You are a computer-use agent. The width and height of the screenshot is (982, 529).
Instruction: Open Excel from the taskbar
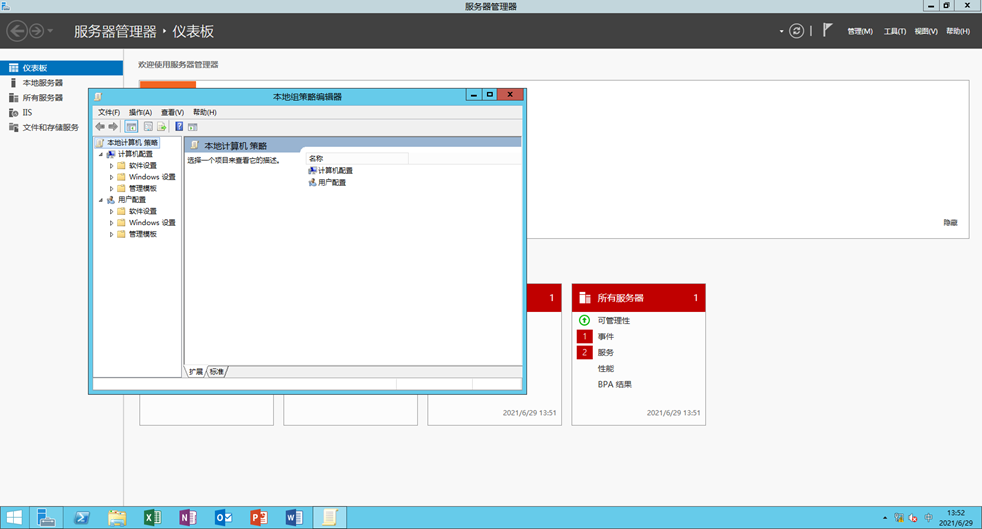(x=152, y=517)
